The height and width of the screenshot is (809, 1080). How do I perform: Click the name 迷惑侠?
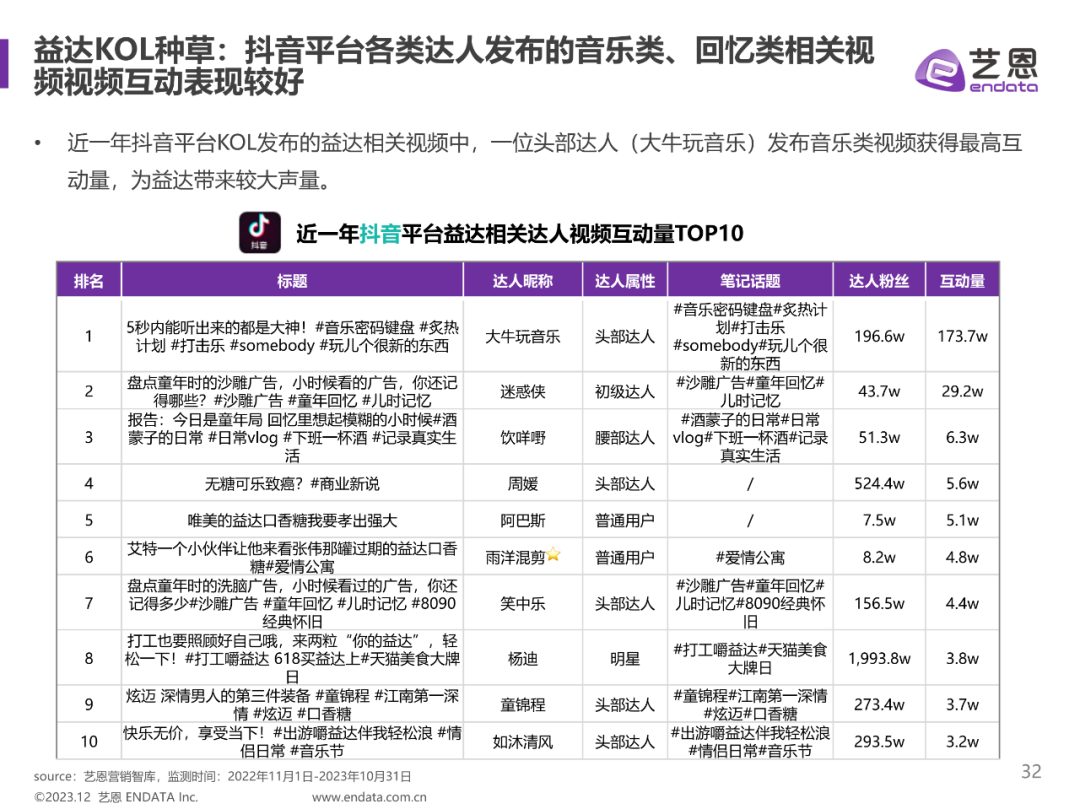coord(523,392)
